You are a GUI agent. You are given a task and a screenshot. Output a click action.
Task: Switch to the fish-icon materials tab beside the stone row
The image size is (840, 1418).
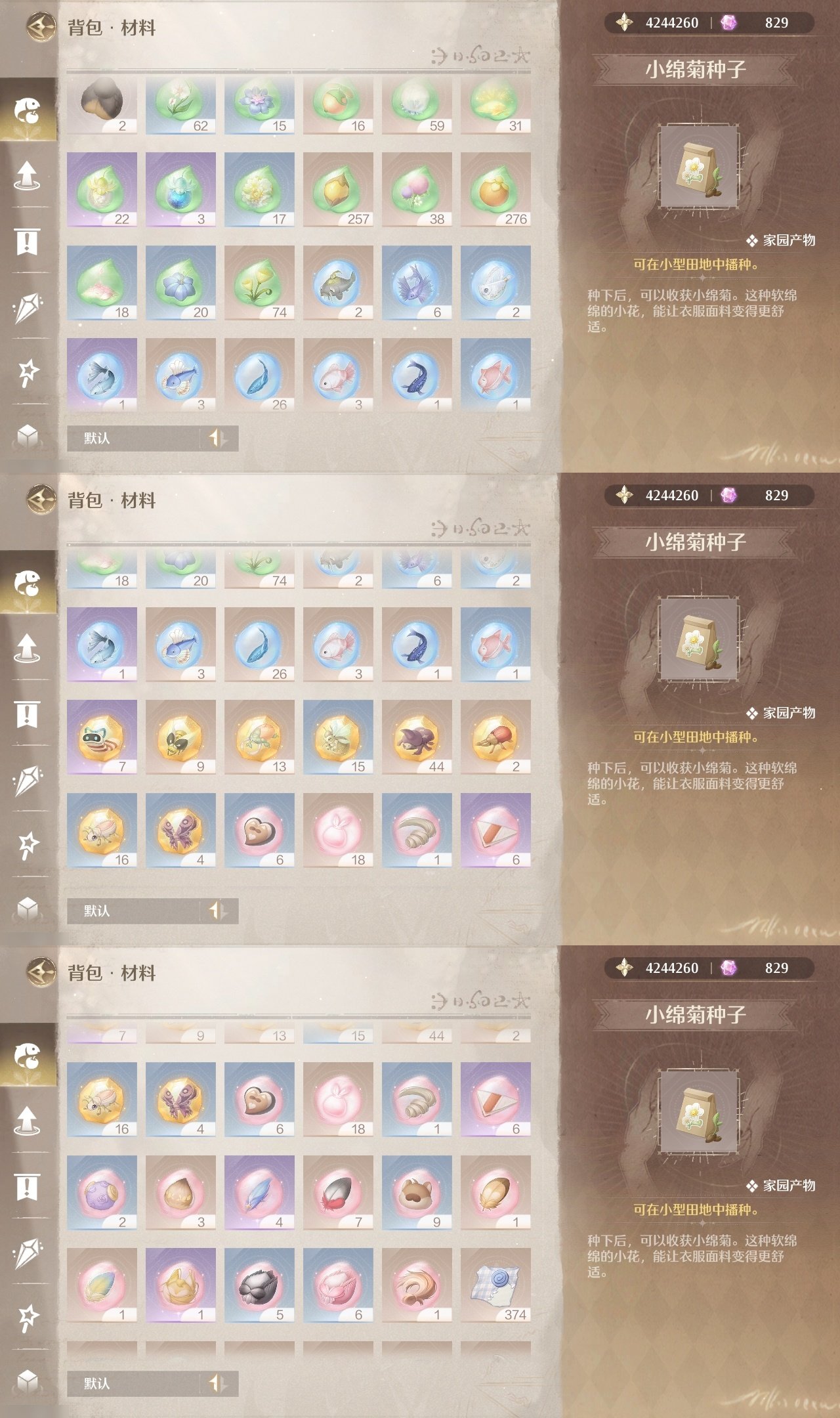pos(28,110)
